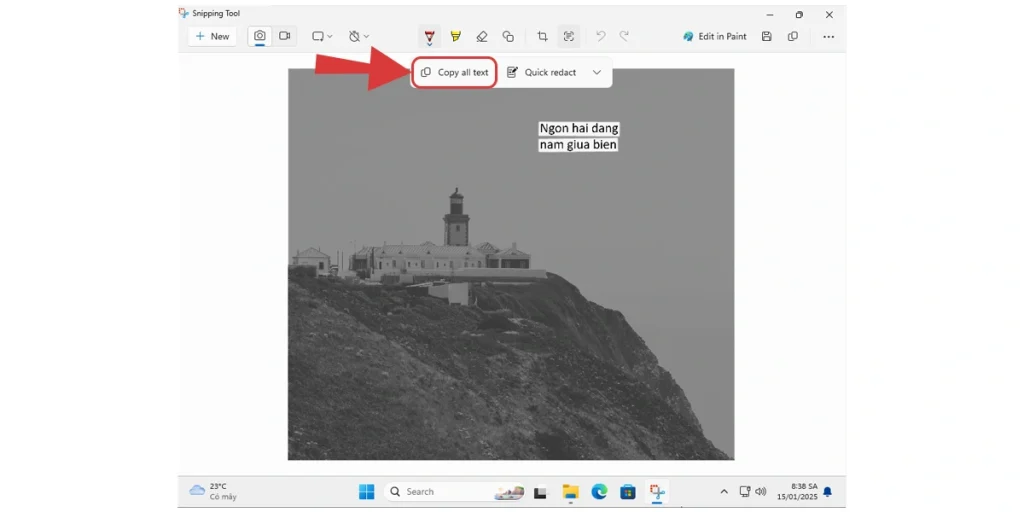The height and width of the screenshot is (512, 1024).
Task: Click the Copy all text button
Action: 455,72
